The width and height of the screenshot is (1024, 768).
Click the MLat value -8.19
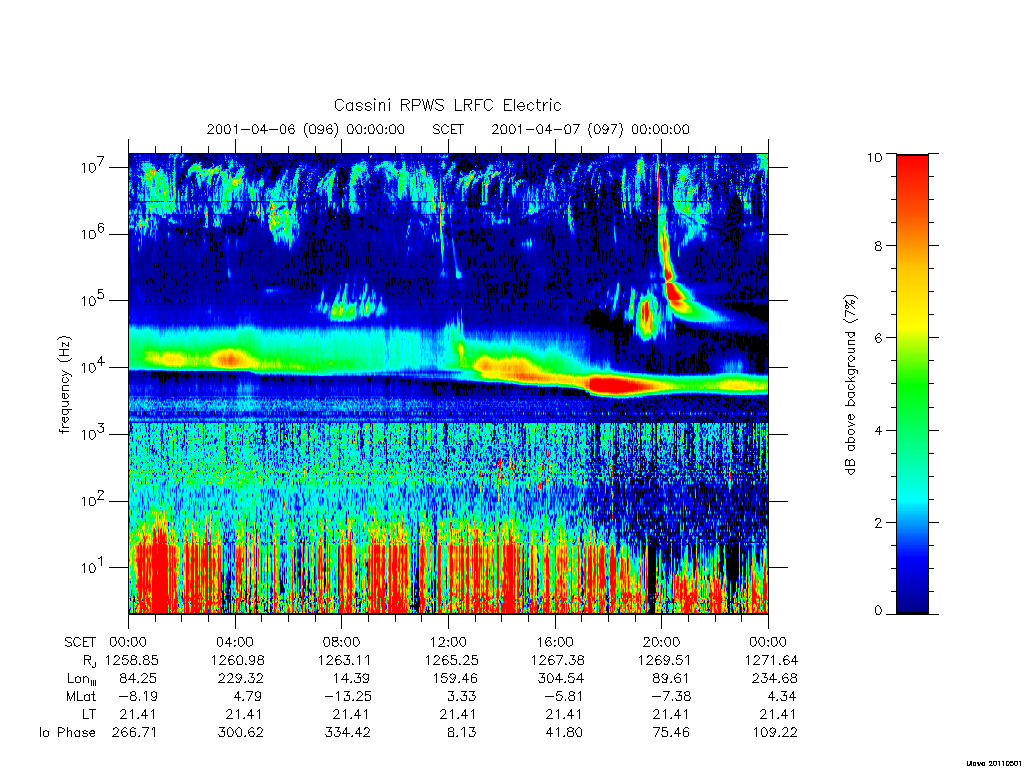tap(138, 697)
